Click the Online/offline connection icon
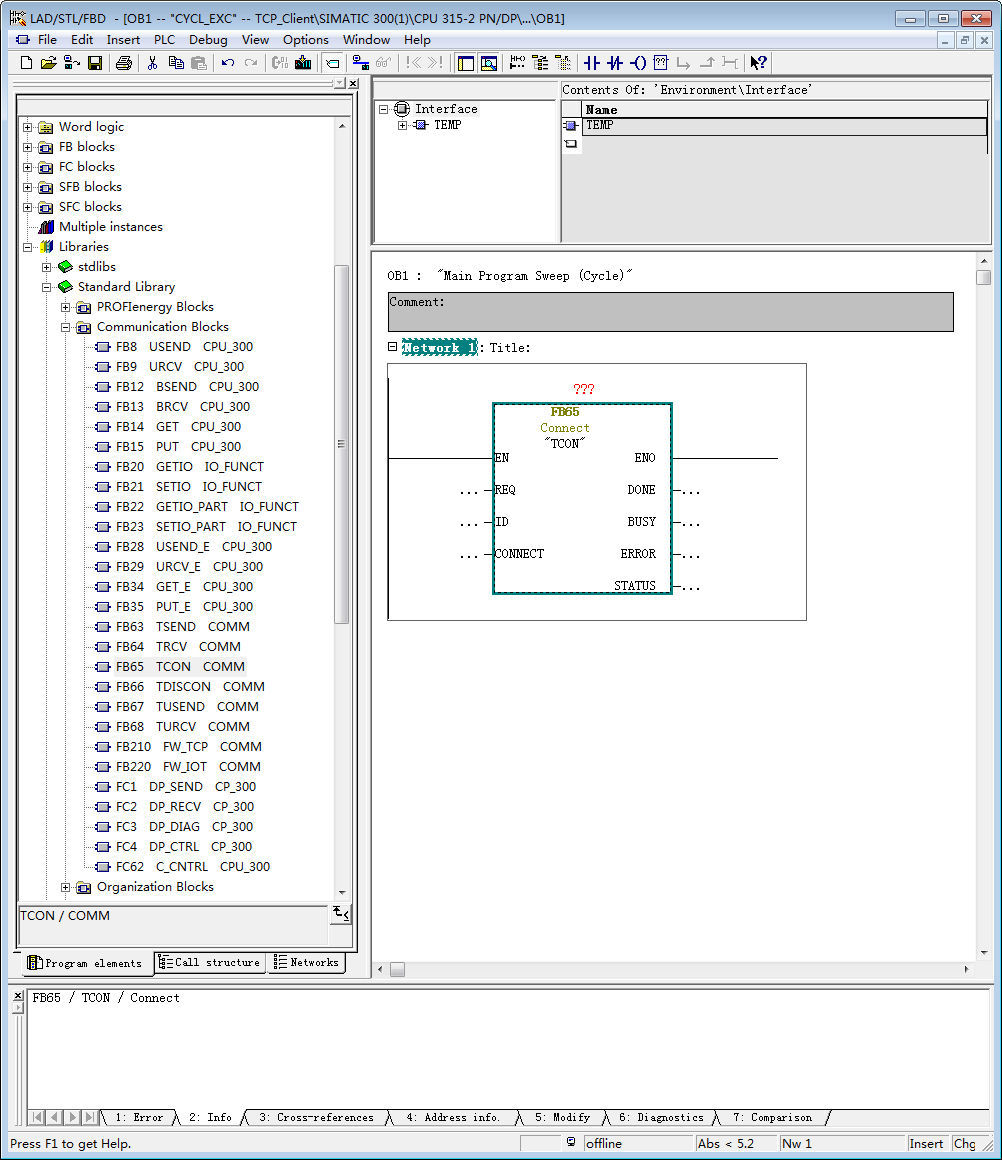Viewport: 1002px width, 1160px height. 360,63
